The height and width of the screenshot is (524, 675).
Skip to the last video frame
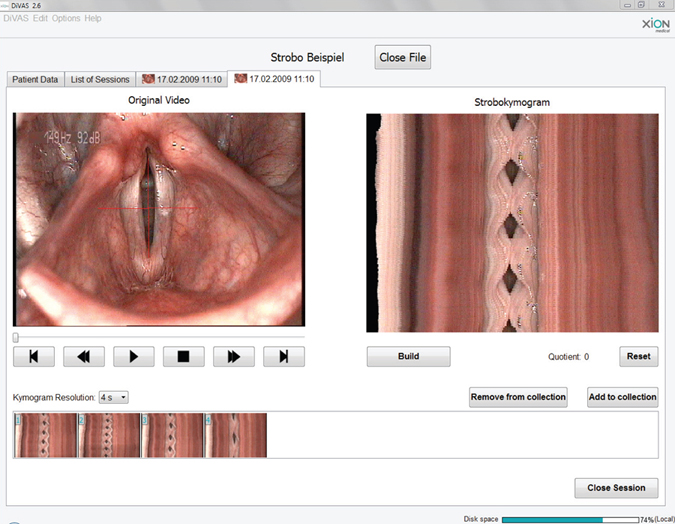pos(284,356)
